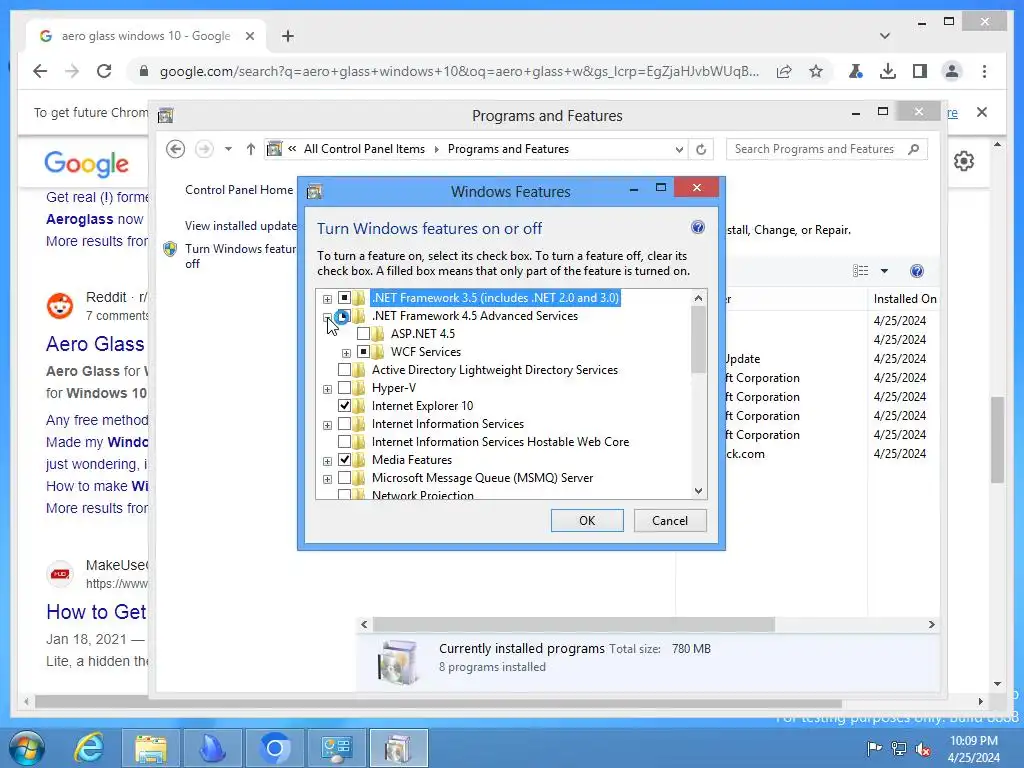Click All Control Panel Items breadcrumb
Image resolution: width=1024 pixels, height=768 pixels.
[364, 149]
